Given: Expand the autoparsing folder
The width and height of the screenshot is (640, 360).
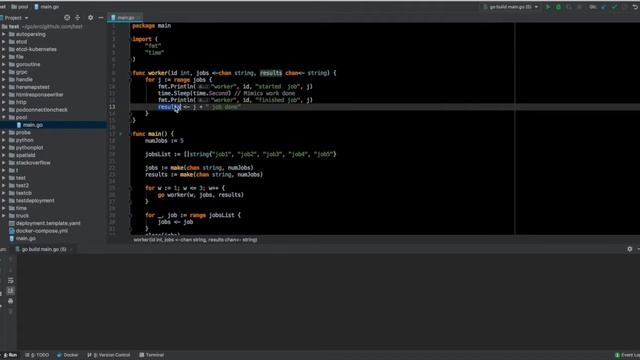Looking at the screenshot, I should point(4,34).
